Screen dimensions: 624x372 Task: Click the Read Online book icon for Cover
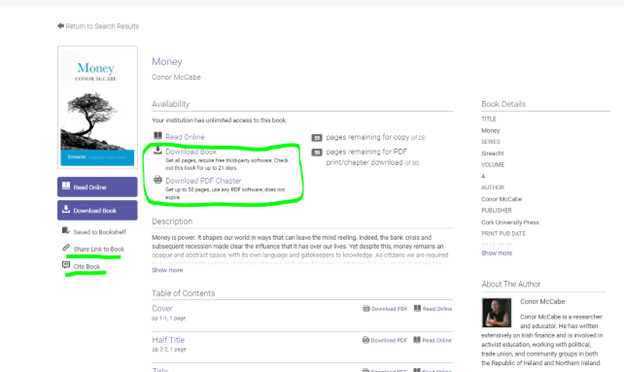click(x=417, y=308)
